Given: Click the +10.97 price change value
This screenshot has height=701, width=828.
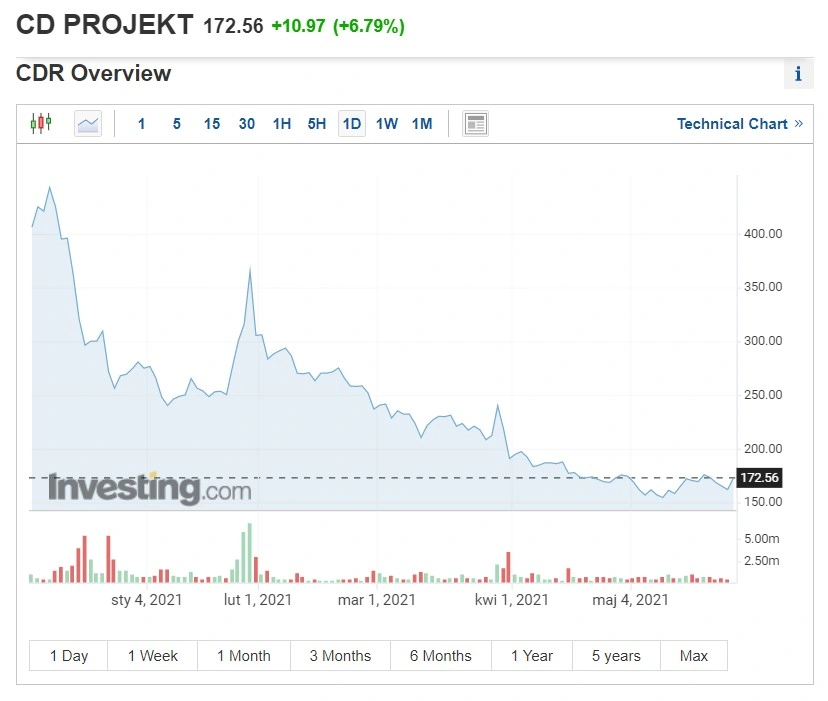Looking at the screenshot, I should click(x=298, y=26).
